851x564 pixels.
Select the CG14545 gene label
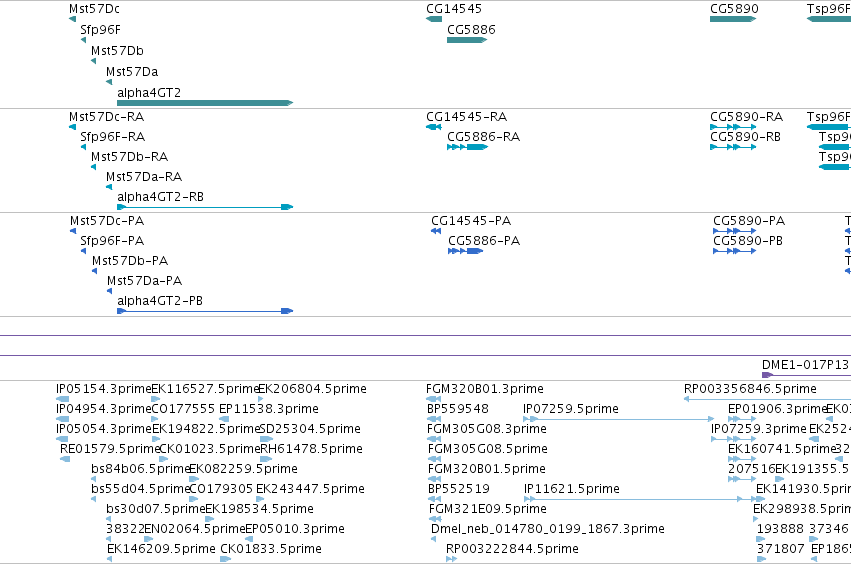point(454,9)
